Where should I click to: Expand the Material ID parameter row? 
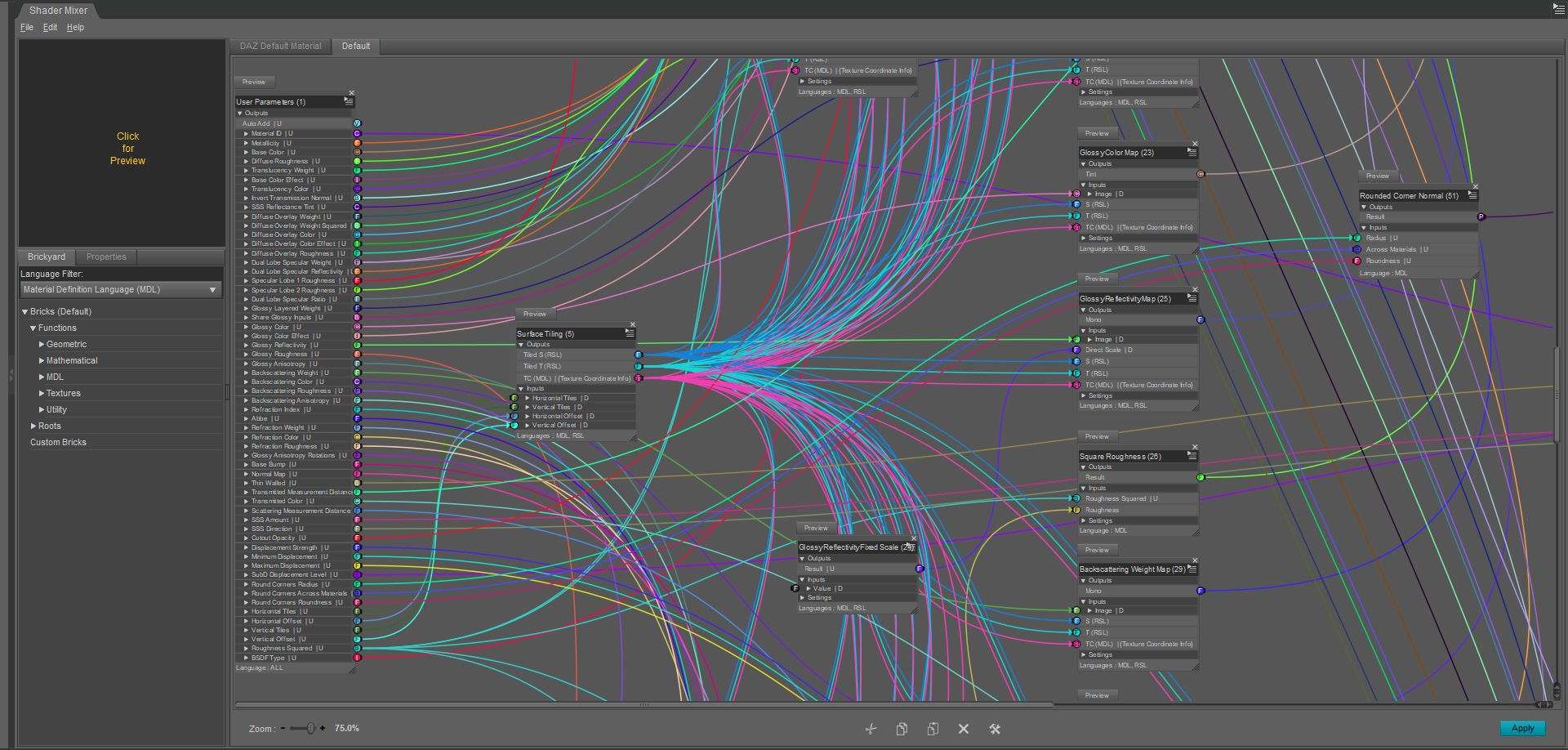pos(246,133)
